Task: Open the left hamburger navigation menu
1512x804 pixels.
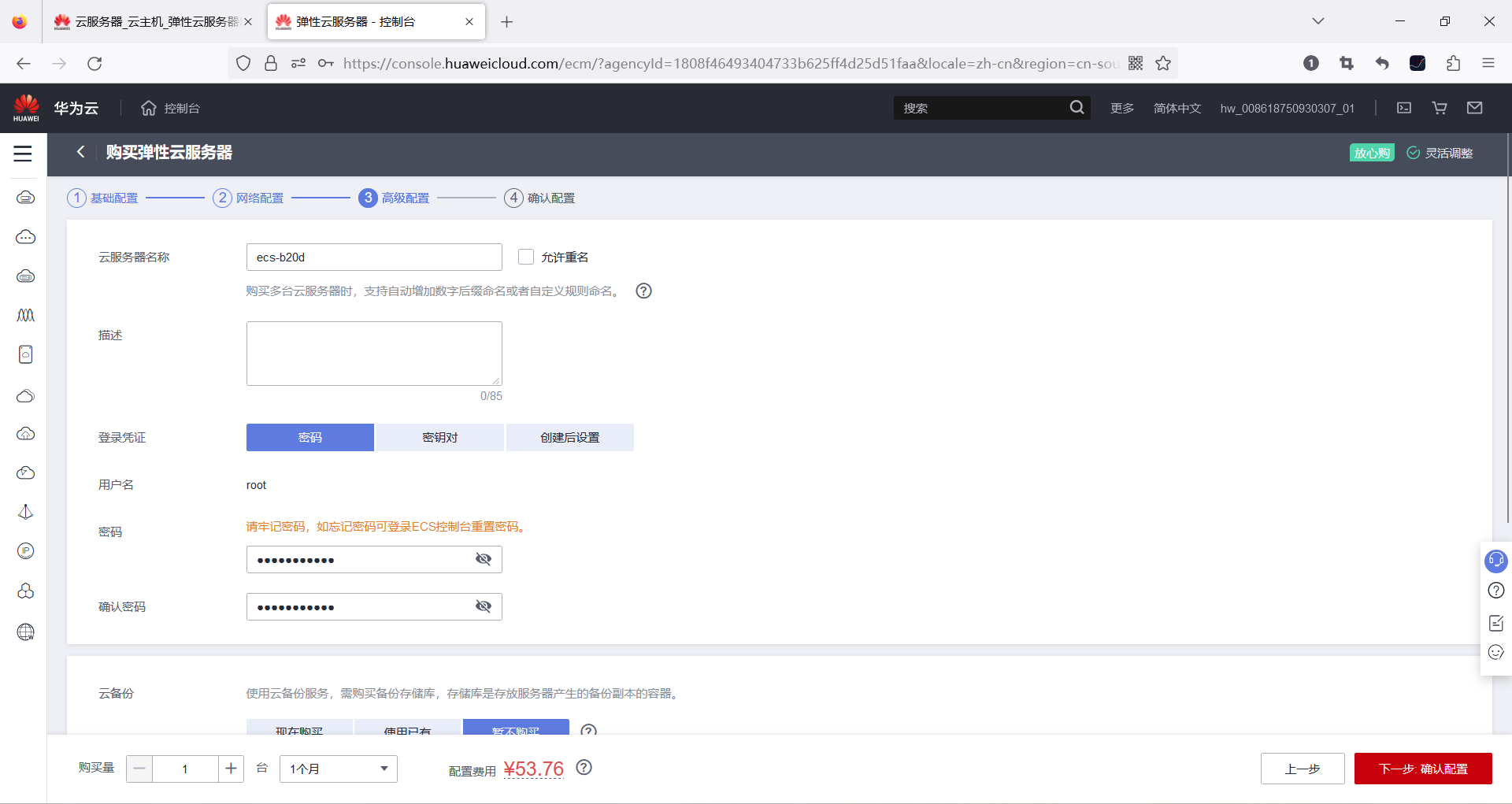Action: click(23, 154)
